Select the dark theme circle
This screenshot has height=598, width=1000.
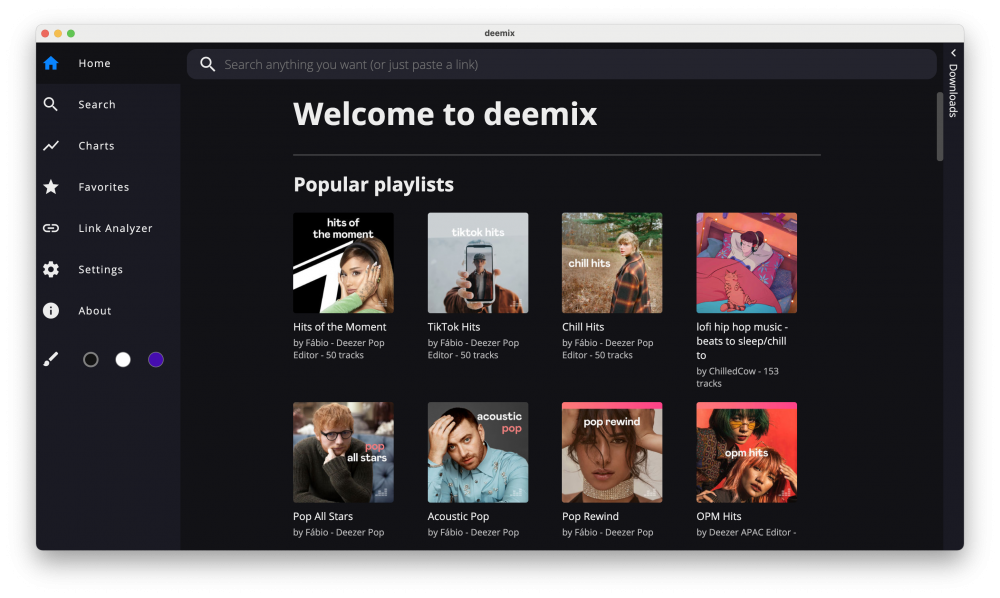(x=91, y=360)
